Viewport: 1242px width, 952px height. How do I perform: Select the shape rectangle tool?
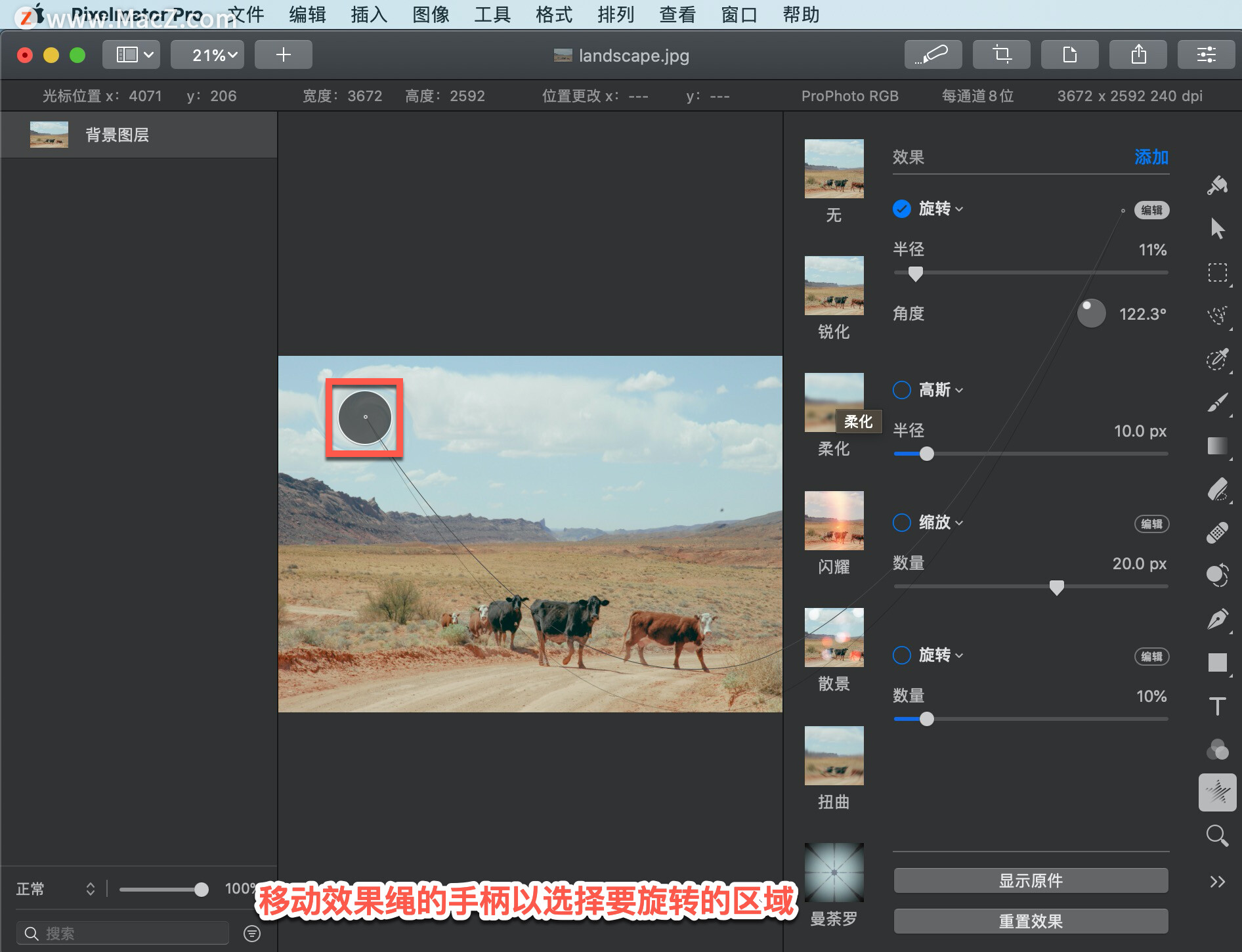(x=1218, y=662)
